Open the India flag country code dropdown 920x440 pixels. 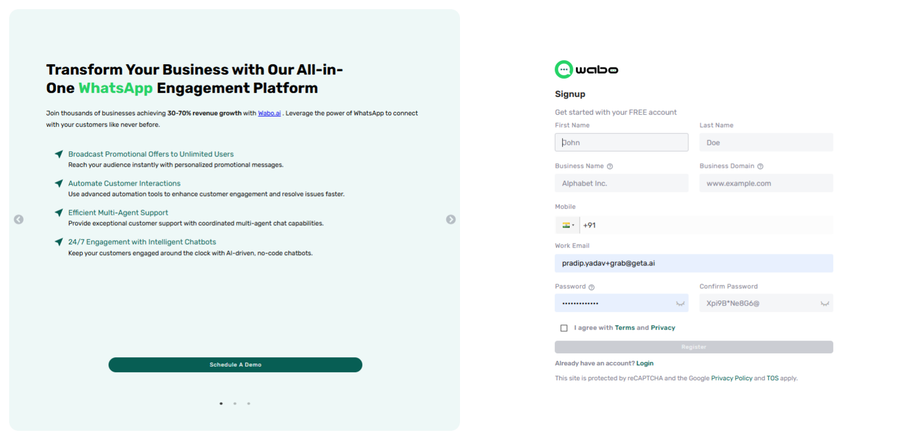click(x=567, y=225)
